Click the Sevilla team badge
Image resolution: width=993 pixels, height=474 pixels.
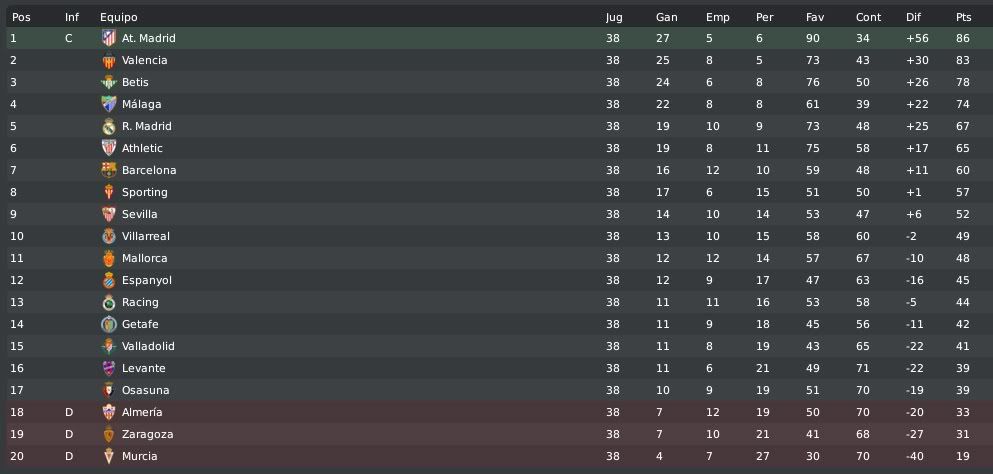pyautogui.click(x=109, y=214)
